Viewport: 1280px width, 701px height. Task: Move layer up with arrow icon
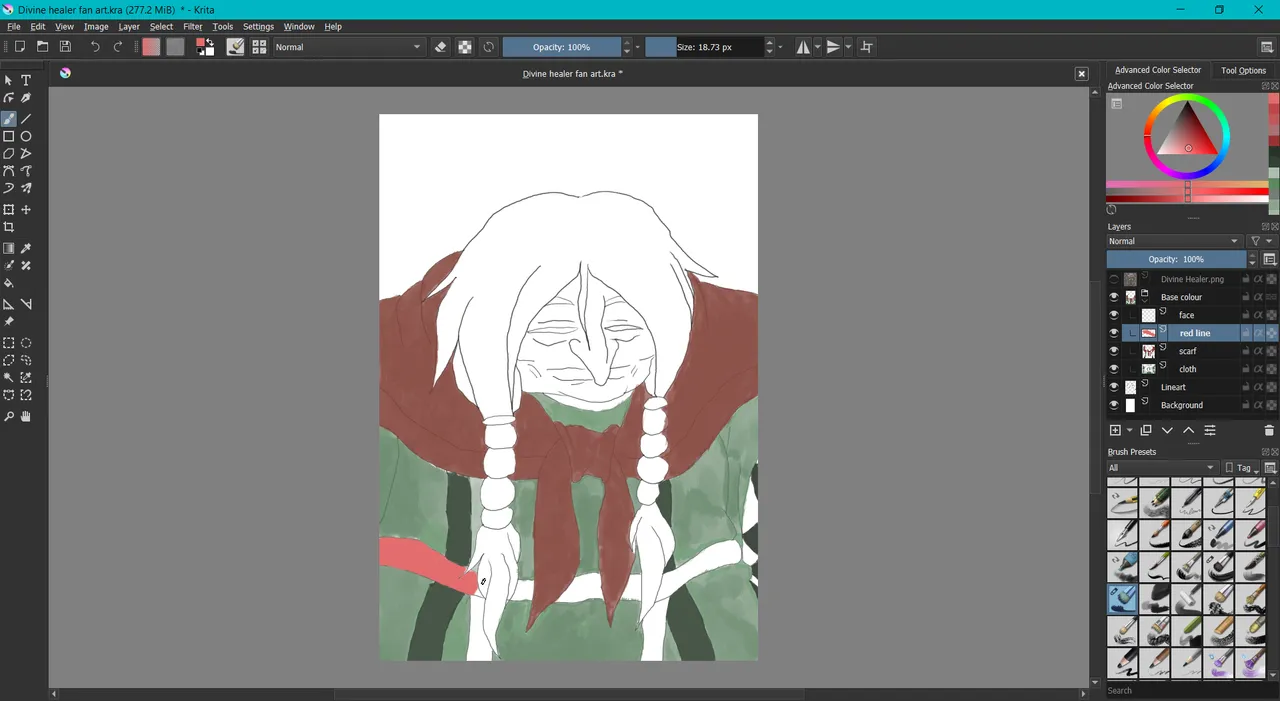click(x=1188, y=430)
